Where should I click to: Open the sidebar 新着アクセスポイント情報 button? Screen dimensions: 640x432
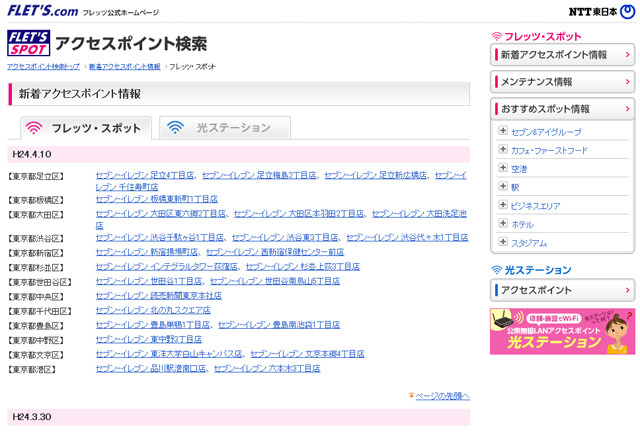562,55
